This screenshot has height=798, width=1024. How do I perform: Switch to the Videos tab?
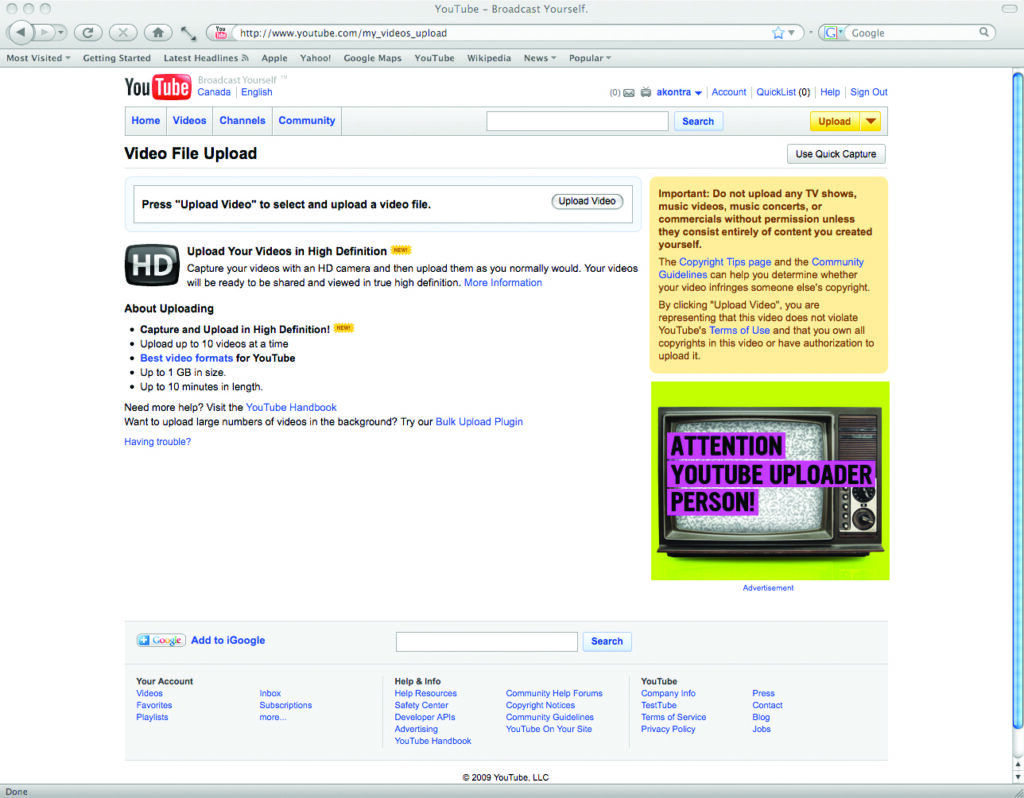(189, 121)
